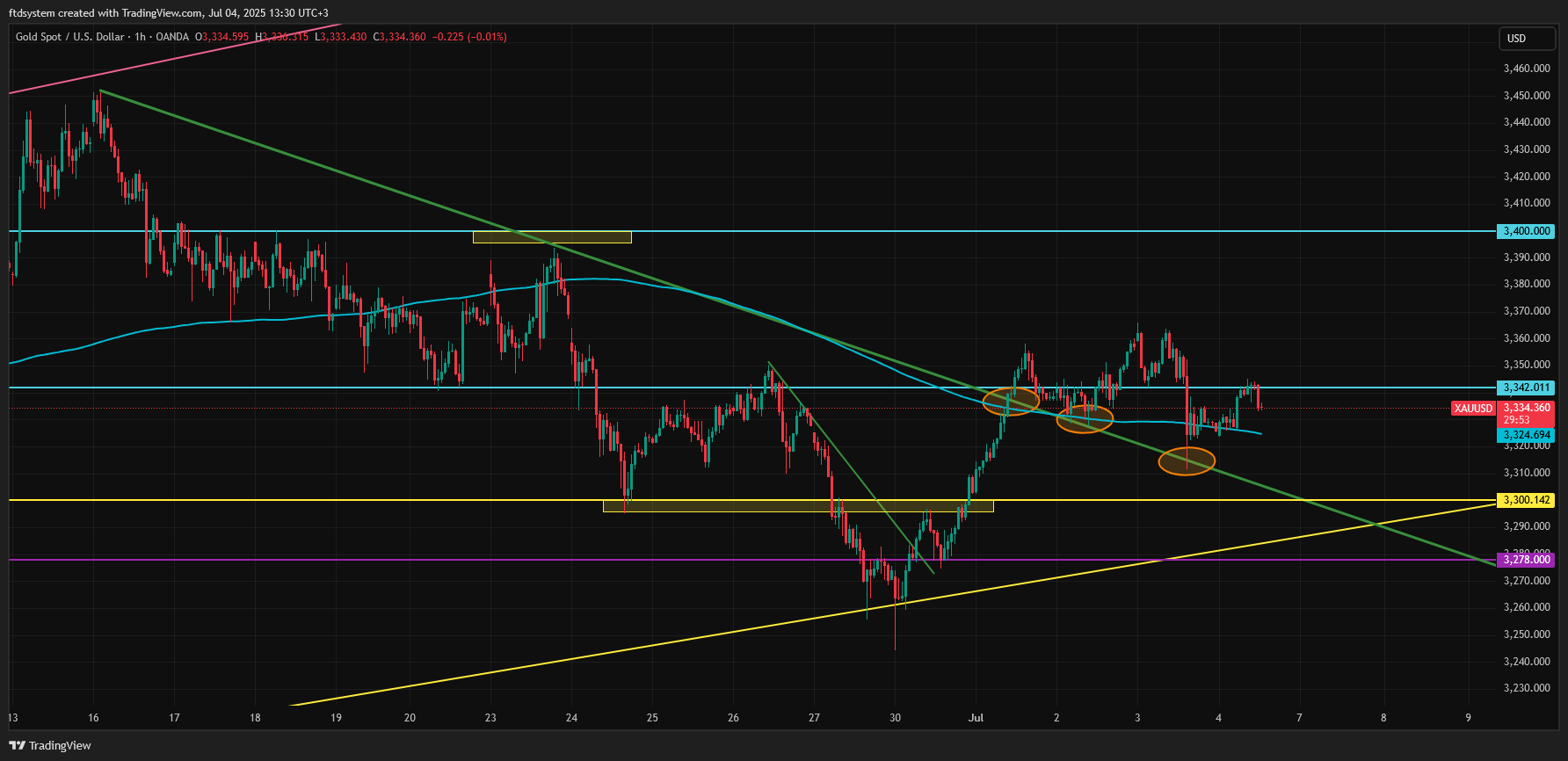This screenshot has width=1568, height=761.
Task: Select the yellow rectangle drawing below 3,400 line
Action: [552, 237]
